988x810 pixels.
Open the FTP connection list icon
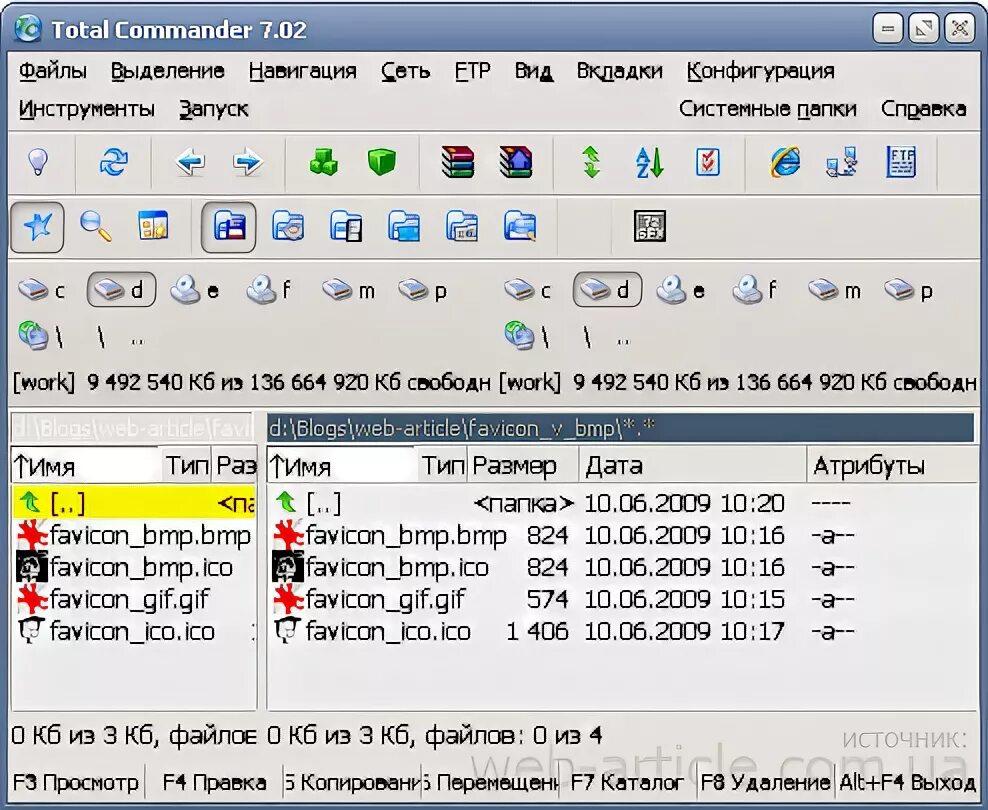pos(900,163)
